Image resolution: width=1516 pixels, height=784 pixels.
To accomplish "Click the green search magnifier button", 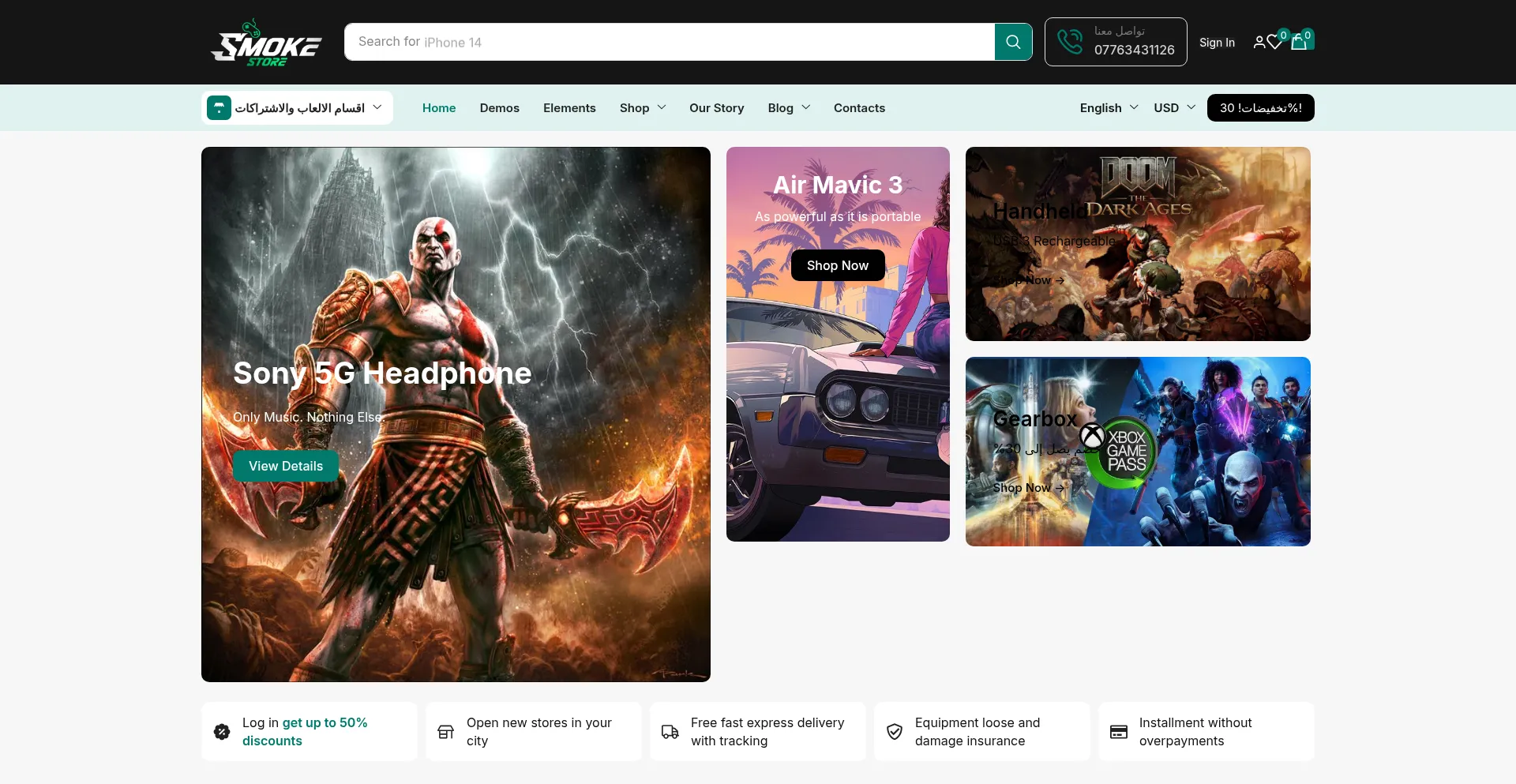I will click(x=1013, y=42).
